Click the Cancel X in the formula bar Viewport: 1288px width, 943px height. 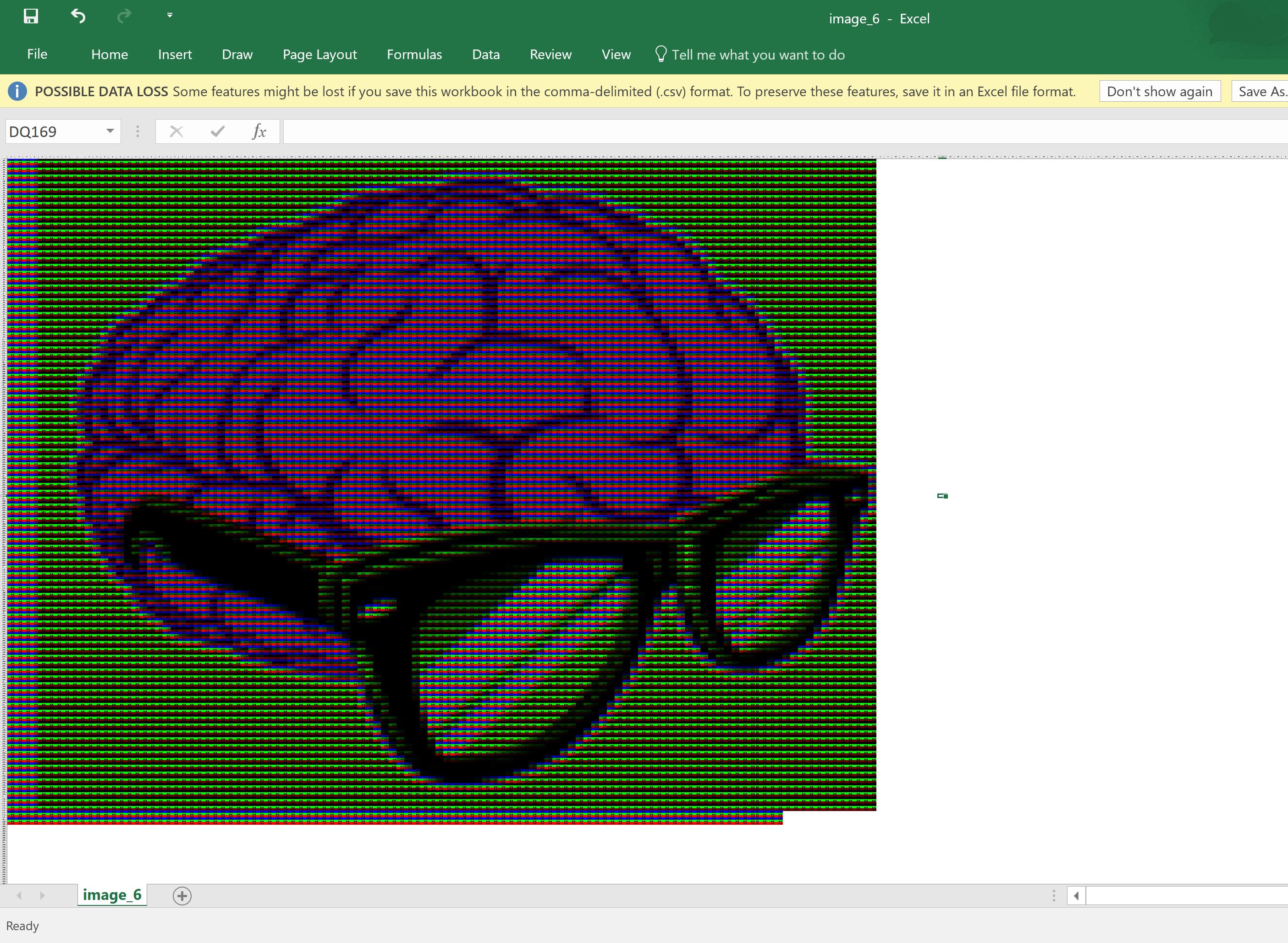(176, 132)
